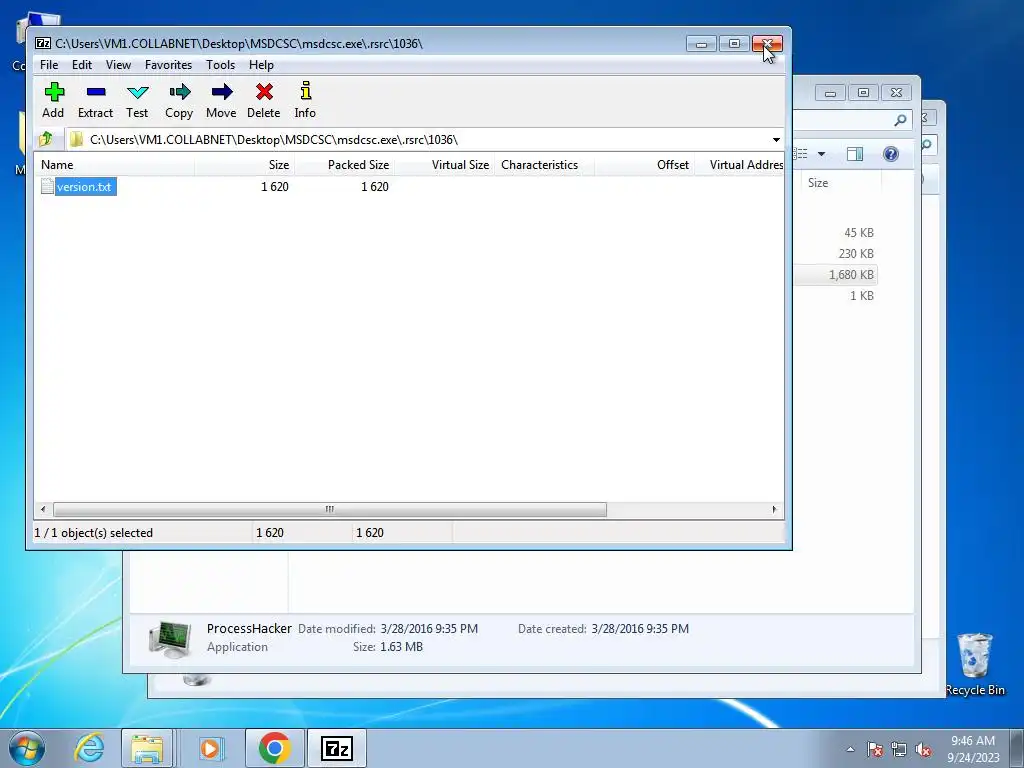Screen dimensions: 1024x768
Task: Click the Show desktop button
Action: (1017, 748)
